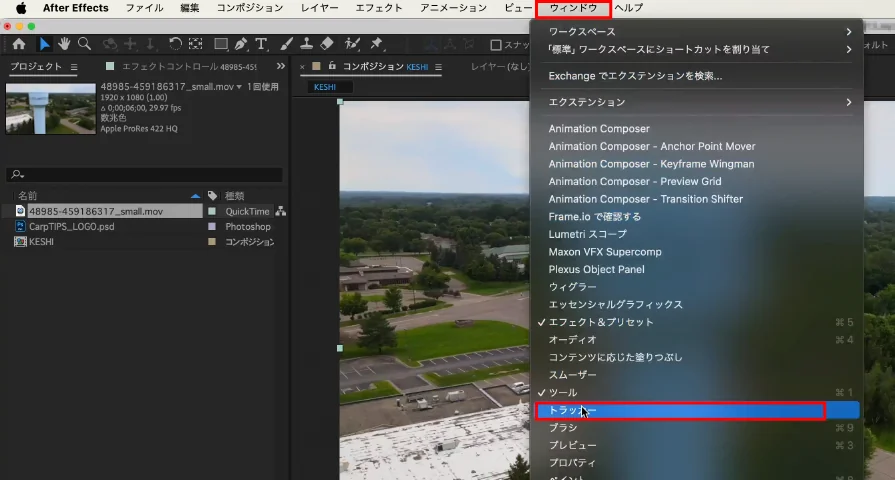Open the アニメーション menu
Image resolution: width=895 pixels, height=480 pixels.
pos(454,8)
